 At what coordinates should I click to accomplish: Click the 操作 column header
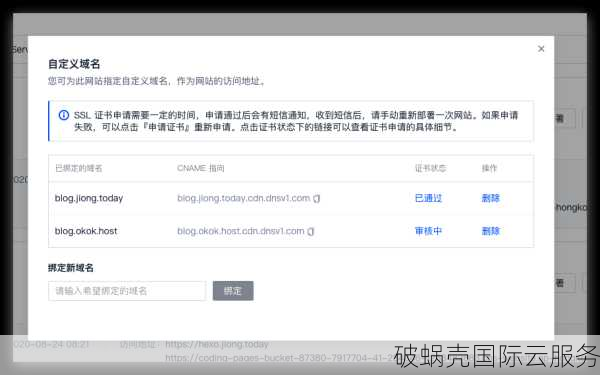click(x=489, y=168)
